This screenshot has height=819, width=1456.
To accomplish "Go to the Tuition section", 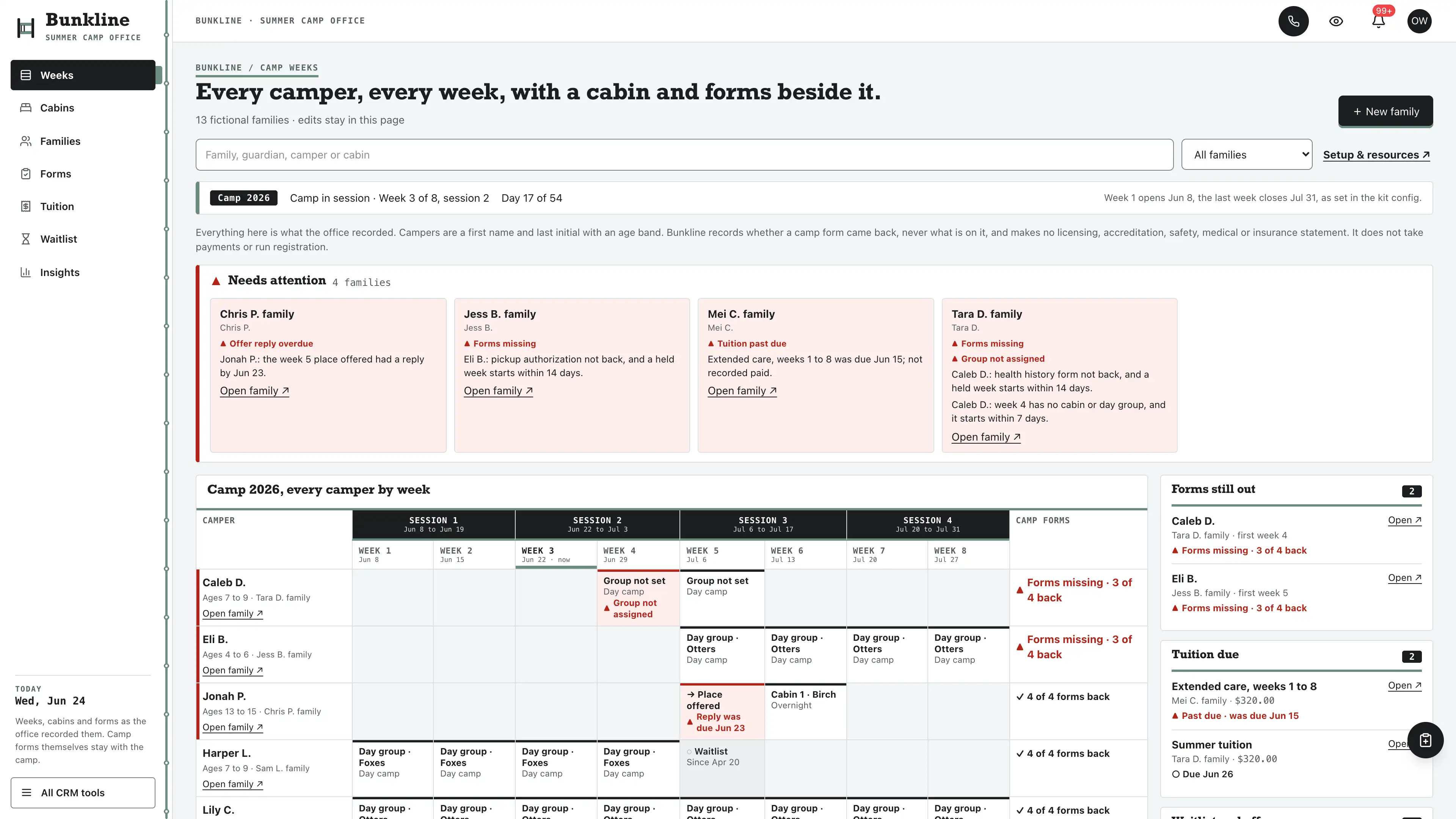I will pyautogui.click(x=83, y=206).
